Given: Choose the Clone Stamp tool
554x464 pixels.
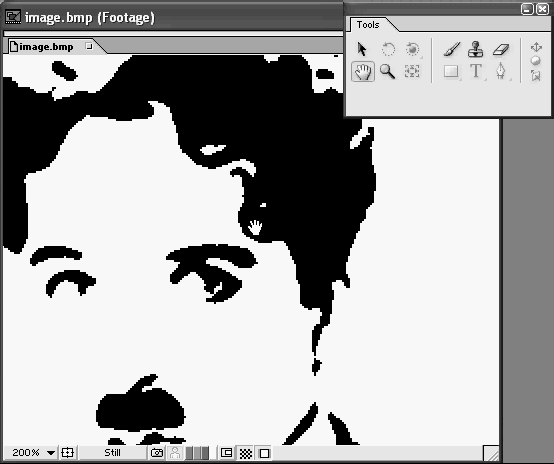Looking at the screenshot, I should 476,49.
